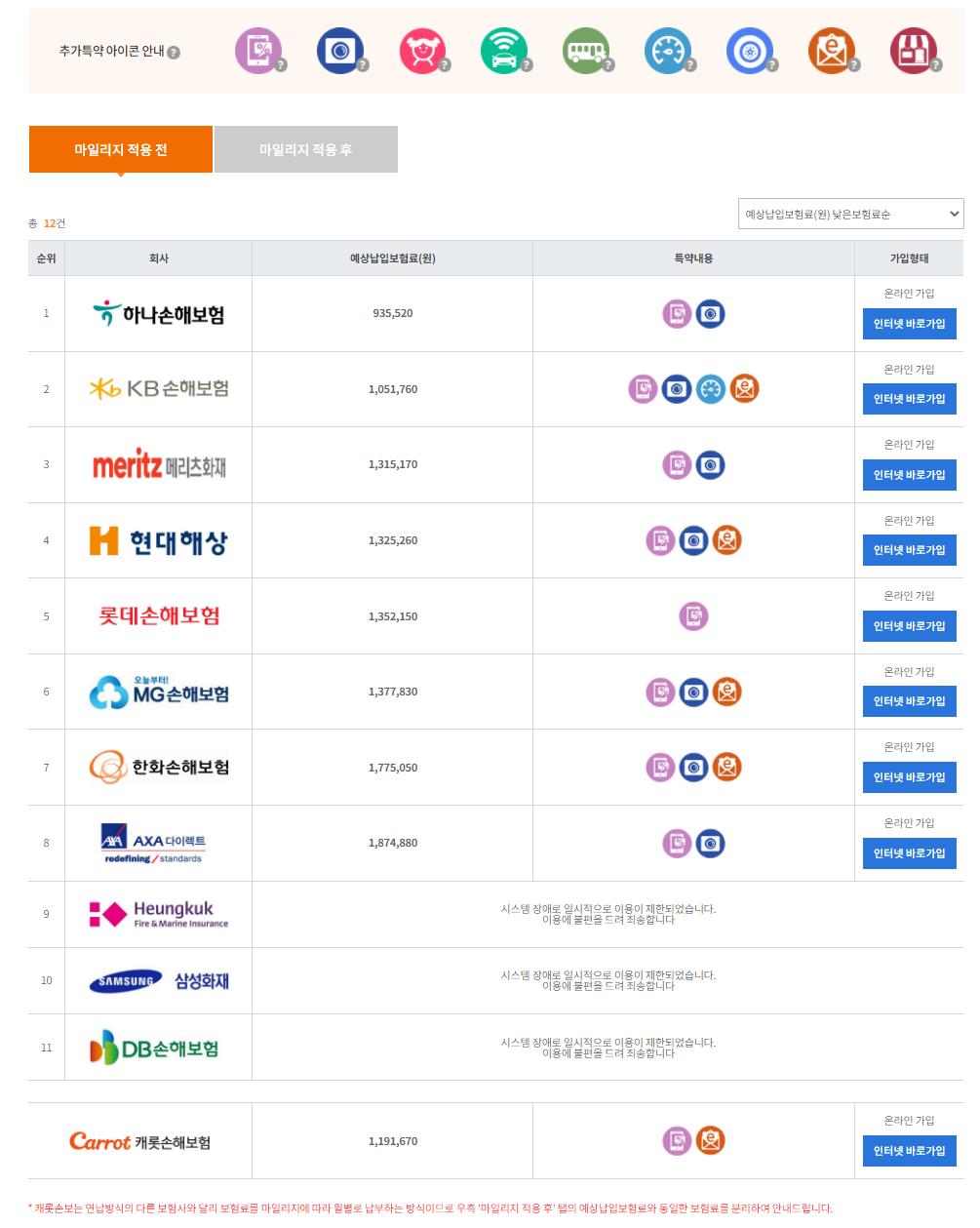Click the purple mobile icon in 캐롯손해보험 row
The height and width of the screenshot is (1228, 980).
(x=677, y=1141)
